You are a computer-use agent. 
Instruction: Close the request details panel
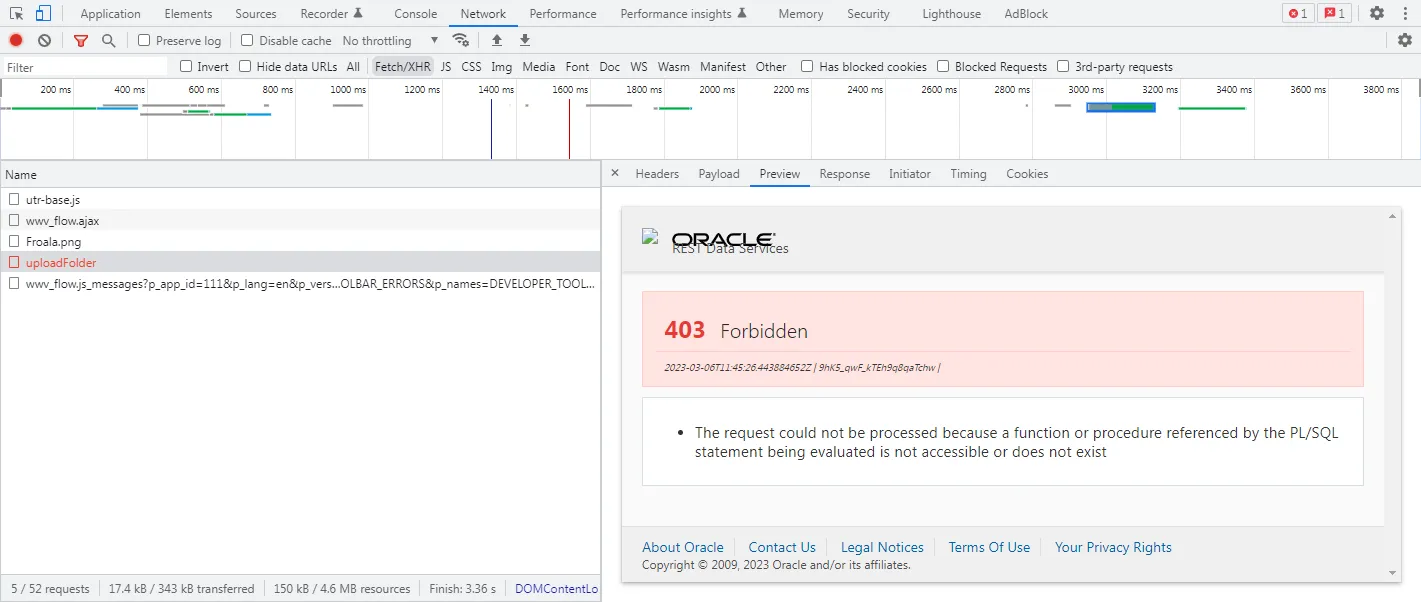(x=615, y=173)
